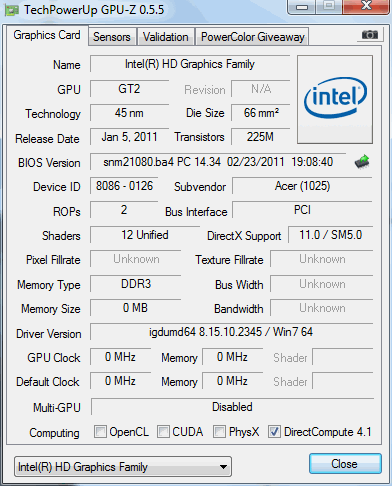
Task: Select the Graphics Card tab
Action: pyautogui.click(x=47, y=35)
